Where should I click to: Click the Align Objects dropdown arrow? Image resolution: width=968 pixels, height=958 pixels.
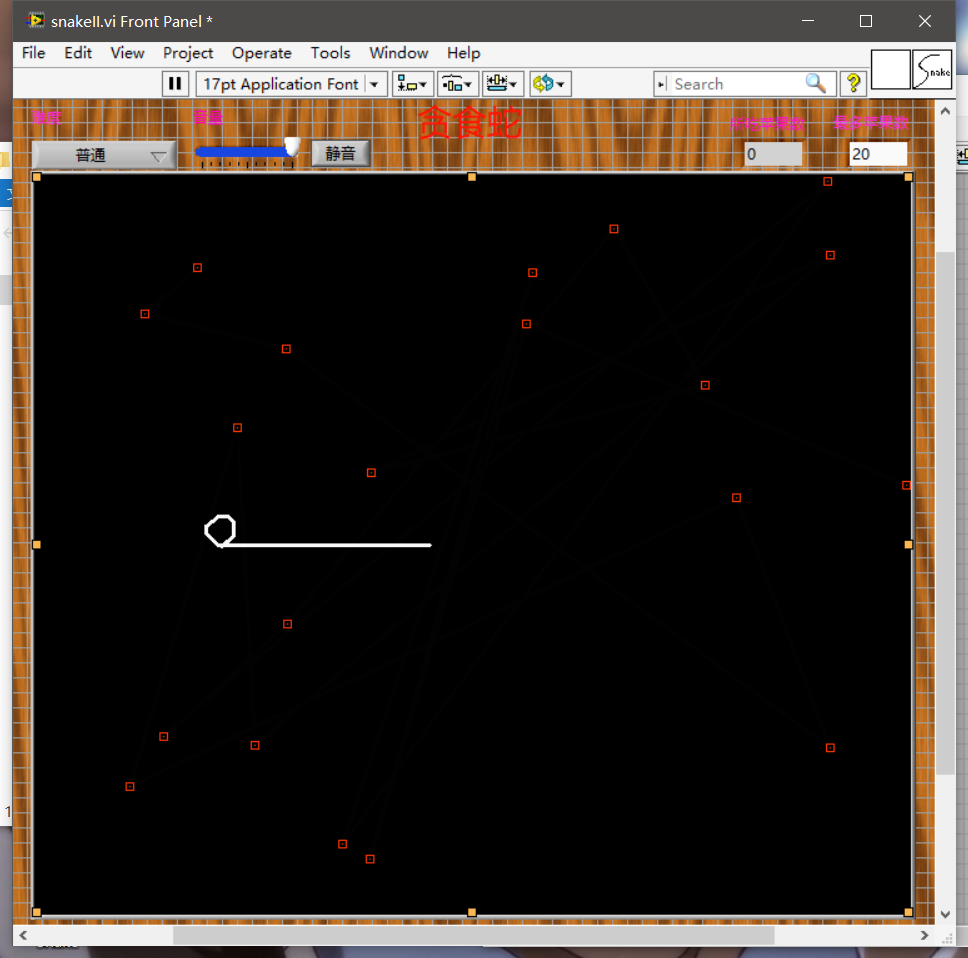coord(423,85)
